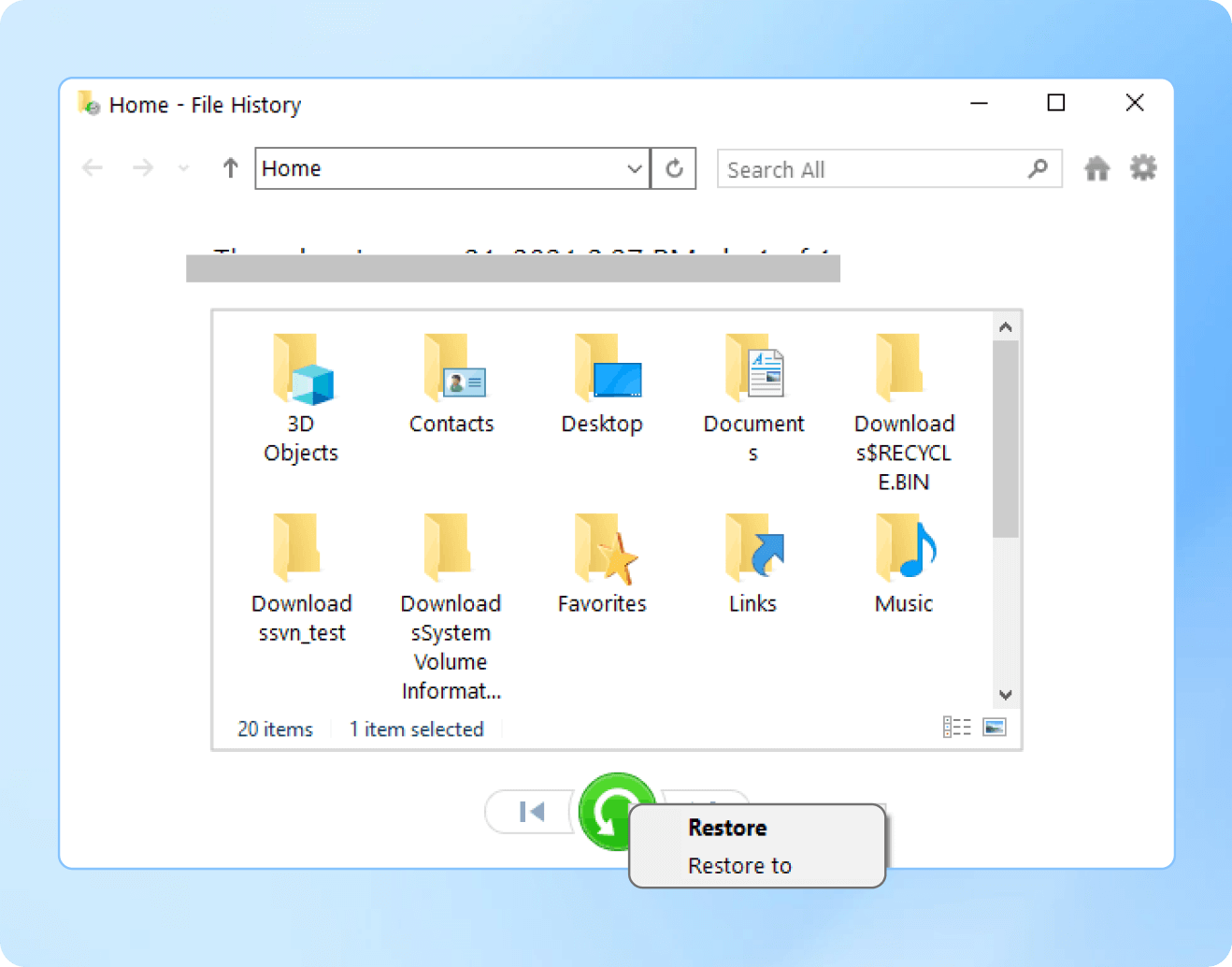
Task: Click the "Links" folder label
Action: point(752,603)
